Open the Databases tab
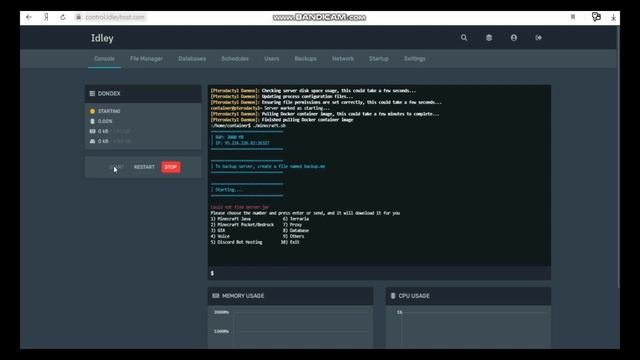 [x=192, y=59]
